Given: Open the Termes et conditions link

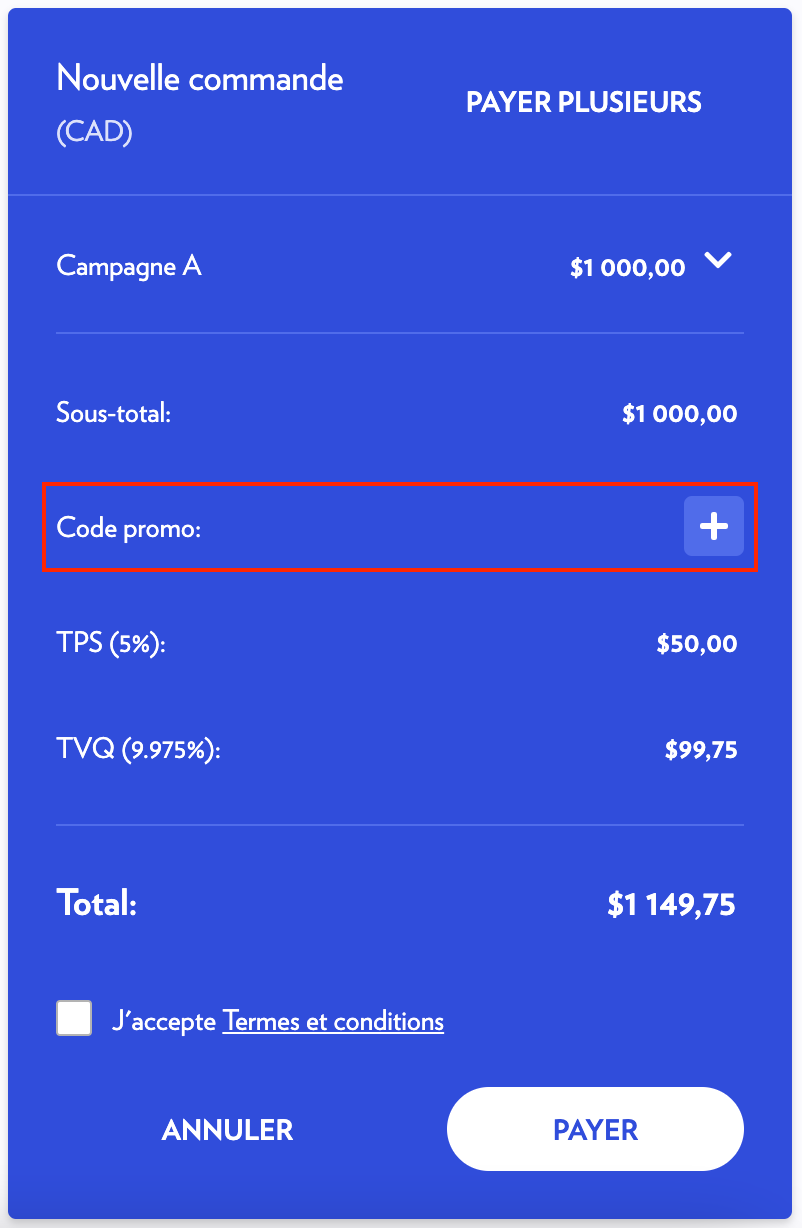Looking at the screenshot, I should point(333,1021).
